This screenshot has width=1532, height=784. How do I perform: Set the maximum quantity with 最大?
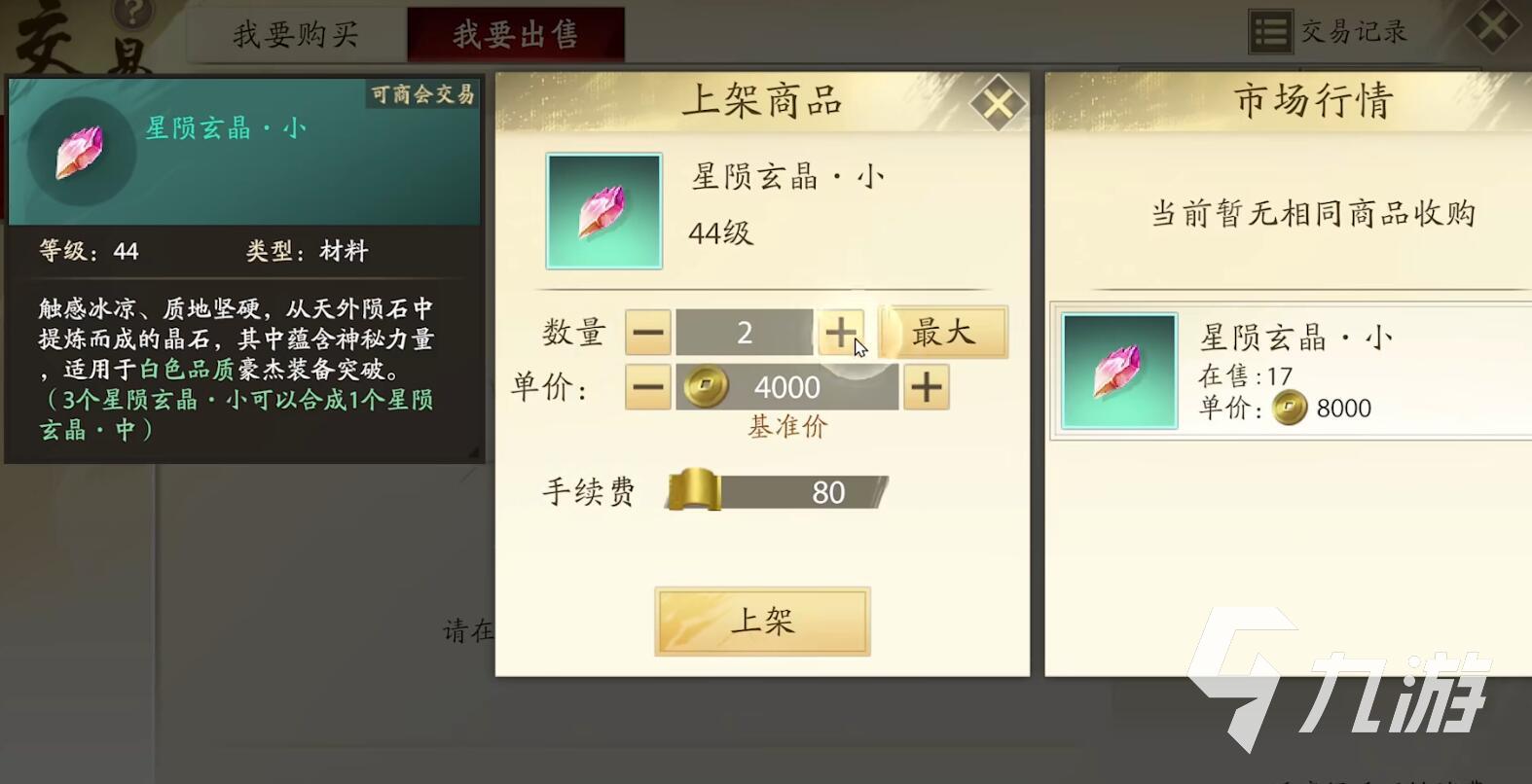click(943, 333)
